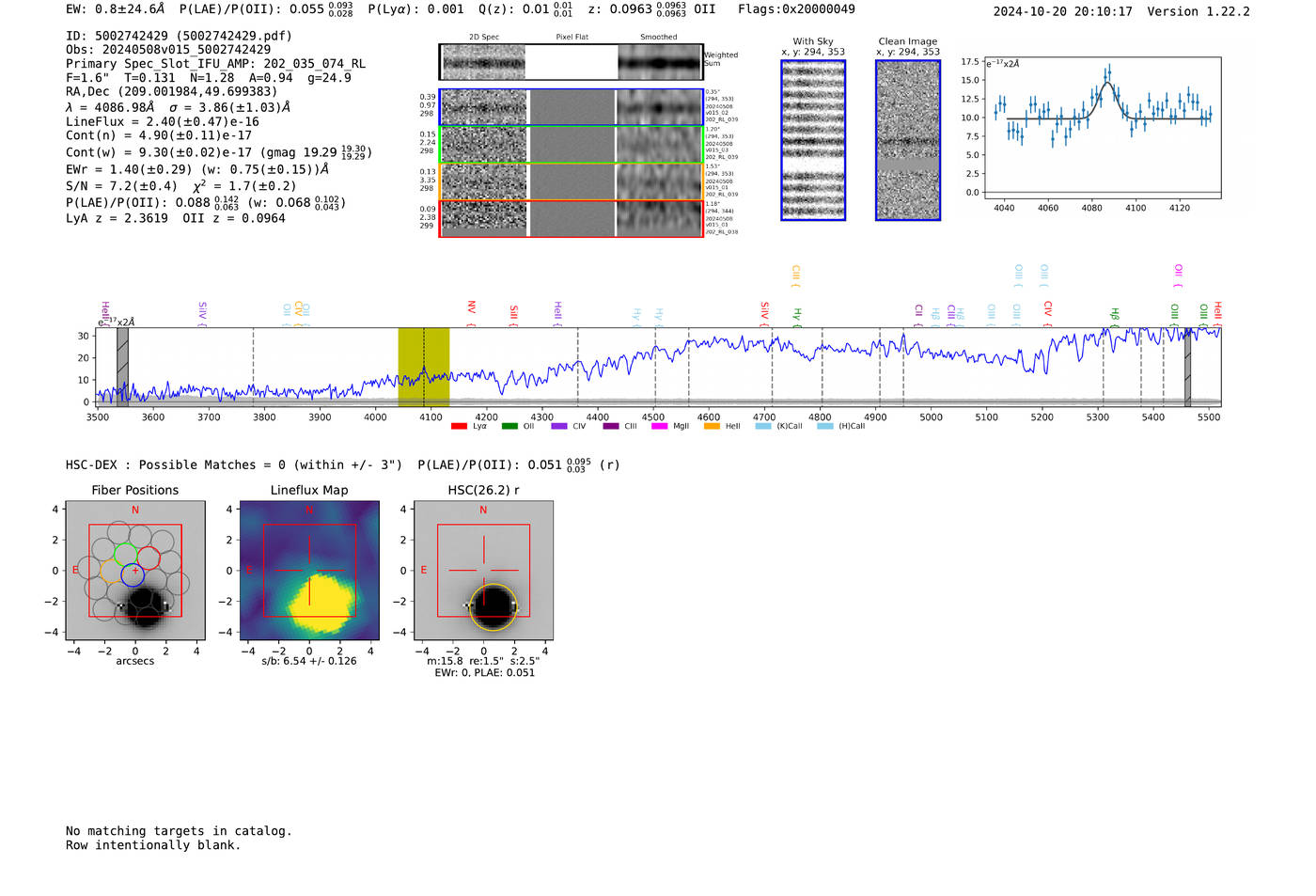The image size is (1316, 896).
Task: Click the red NV line marker label
Action: 471,308
